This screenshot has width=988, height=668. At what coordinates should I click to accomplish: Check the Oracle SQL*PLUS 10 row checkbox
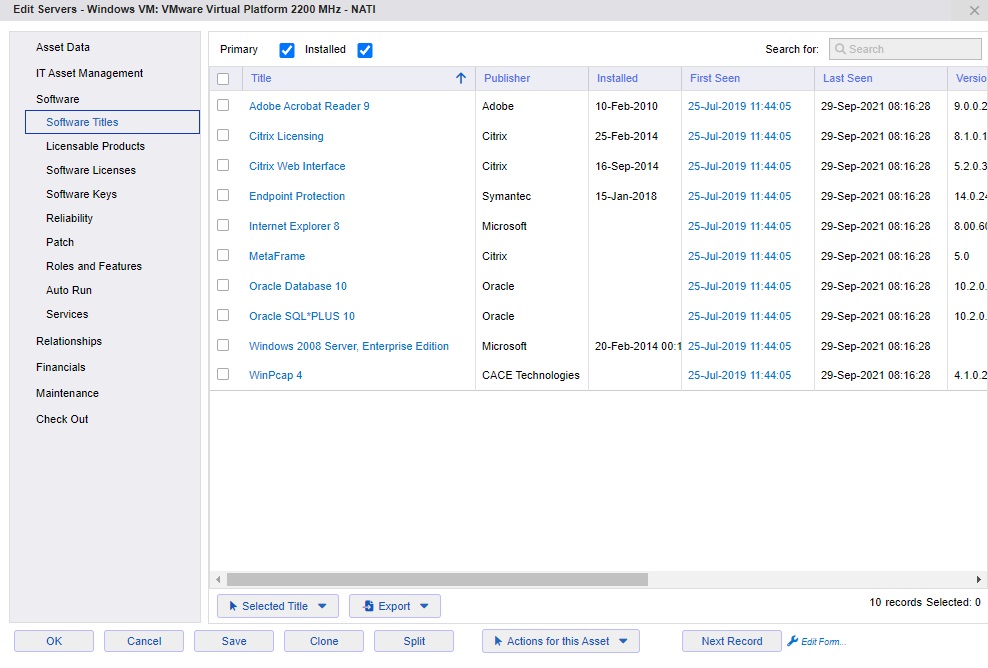223,315
